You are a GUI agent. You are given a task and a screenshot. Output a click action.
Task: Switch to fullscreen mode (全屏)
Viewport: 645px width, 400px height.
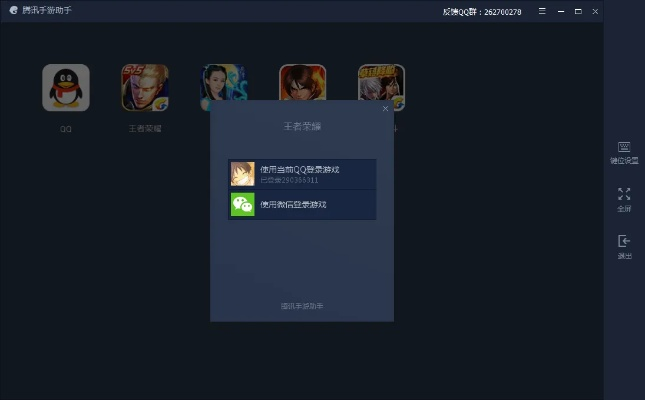click(x=624, y=200)
